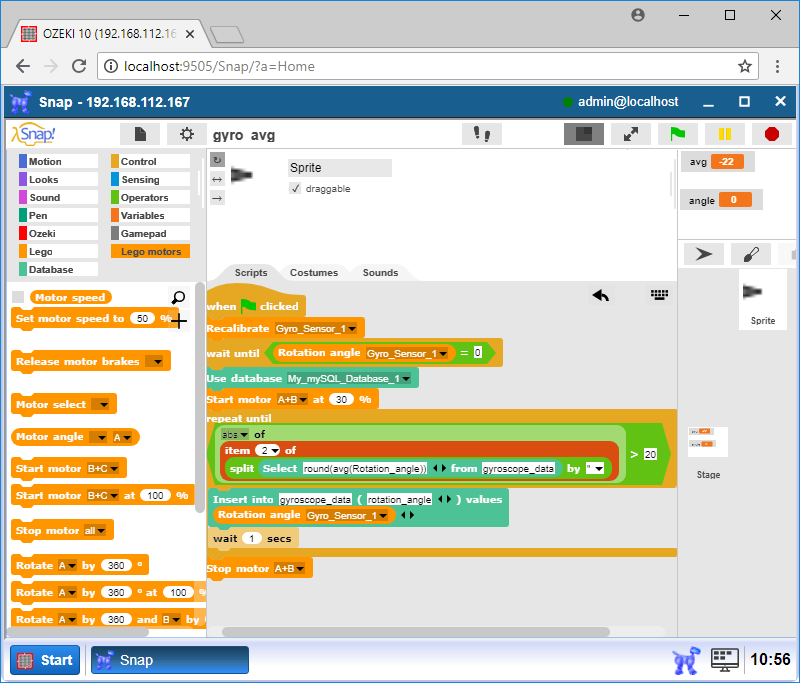Viewport: 800px width, 683px height.
Task: Edit the 30 percent speed field in script
Action: pos(341,399)
